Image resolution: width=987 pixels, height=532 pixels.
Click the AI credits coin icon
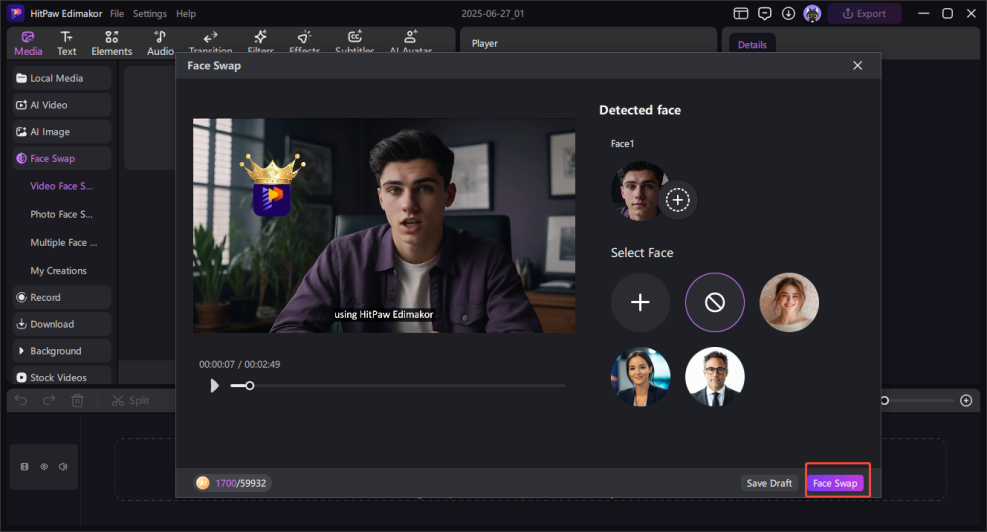pos(203,483)
